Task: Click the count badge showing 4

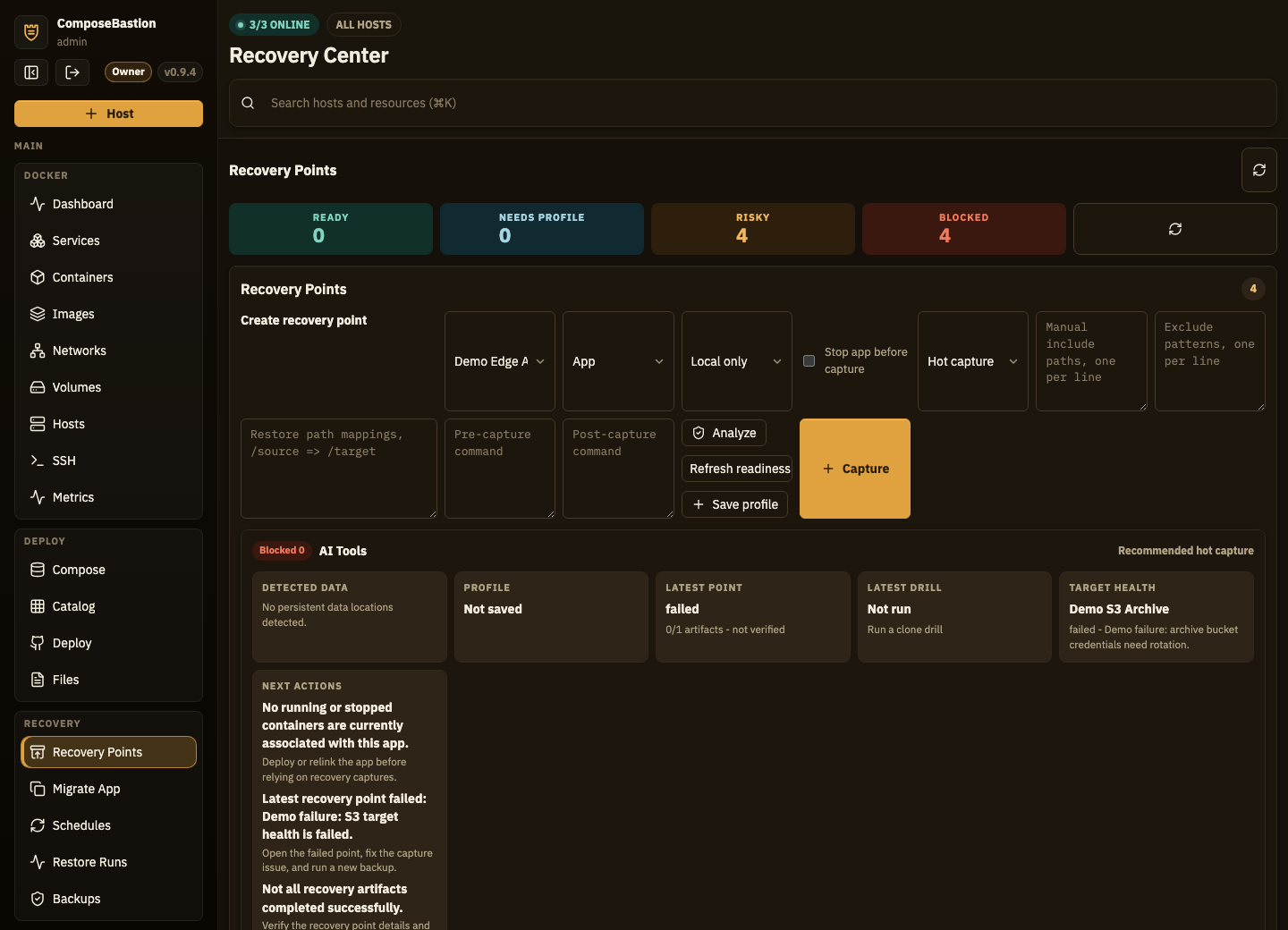Action: 1253,289
